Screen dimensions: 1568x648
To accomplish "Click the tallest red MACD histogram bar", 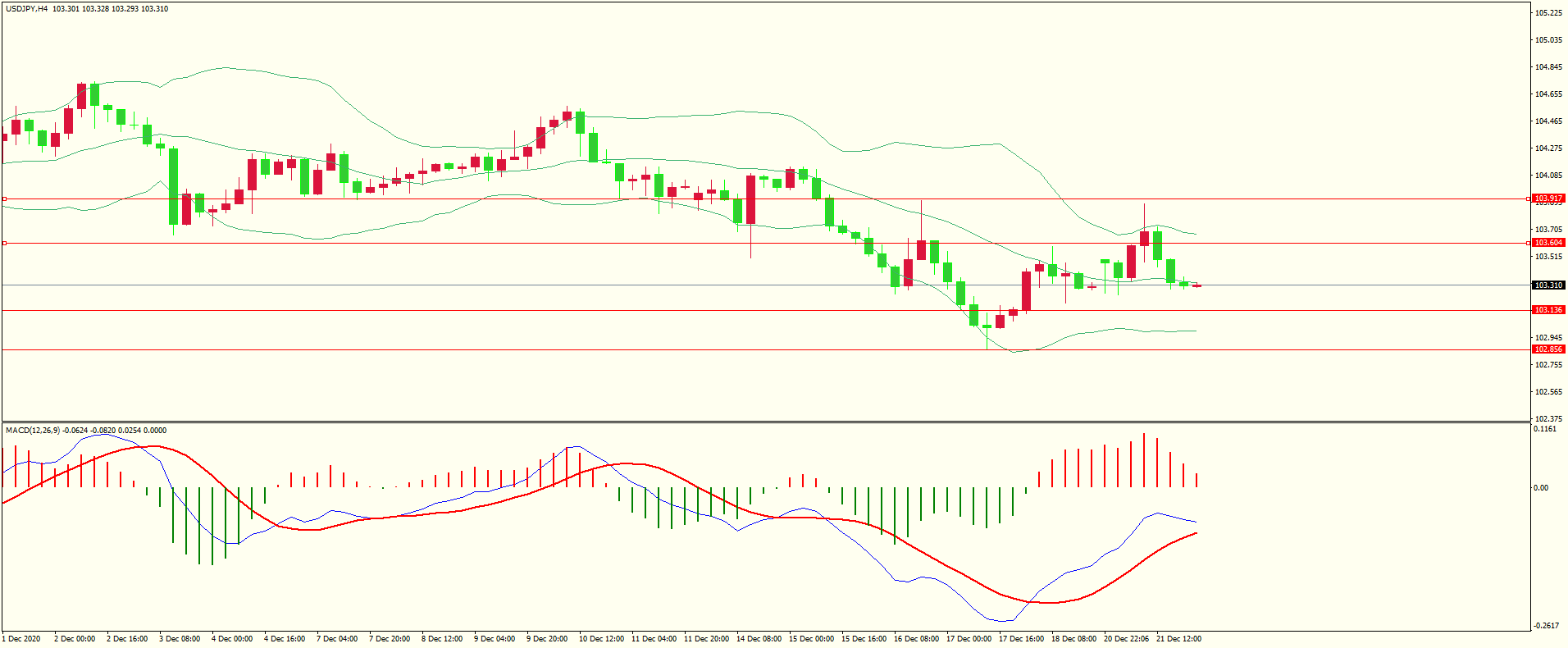I will [x=1143, y=460].
